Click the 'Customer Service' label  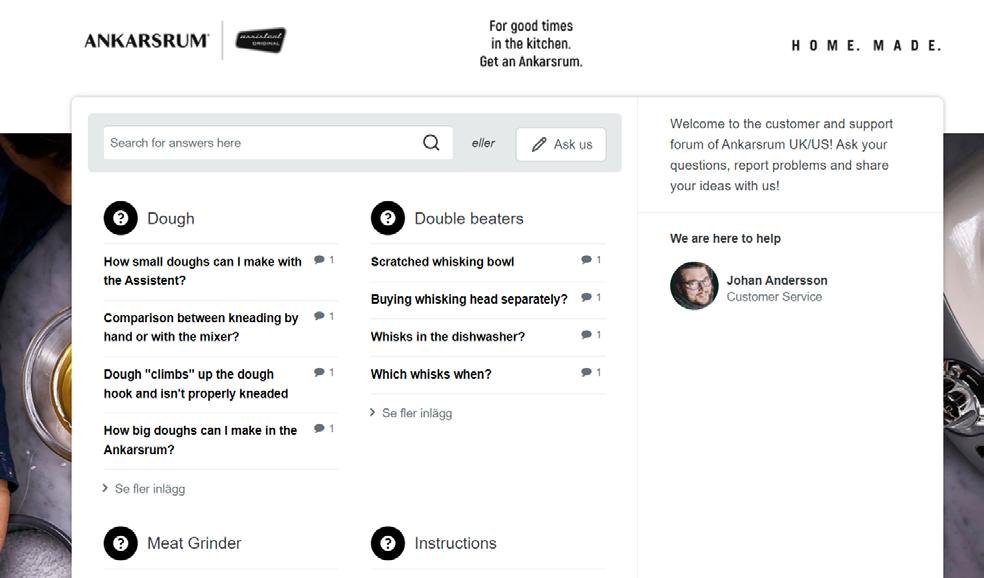click(774, 297)
